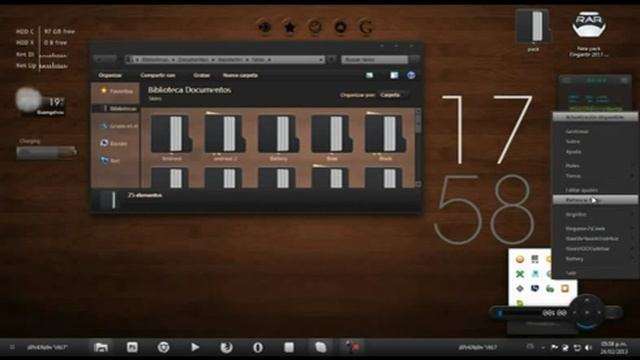The width and height of the screenshot is (640, 360).
Task: Select Favoritos in the Explorer sidebar
Action: click(117, 91)
